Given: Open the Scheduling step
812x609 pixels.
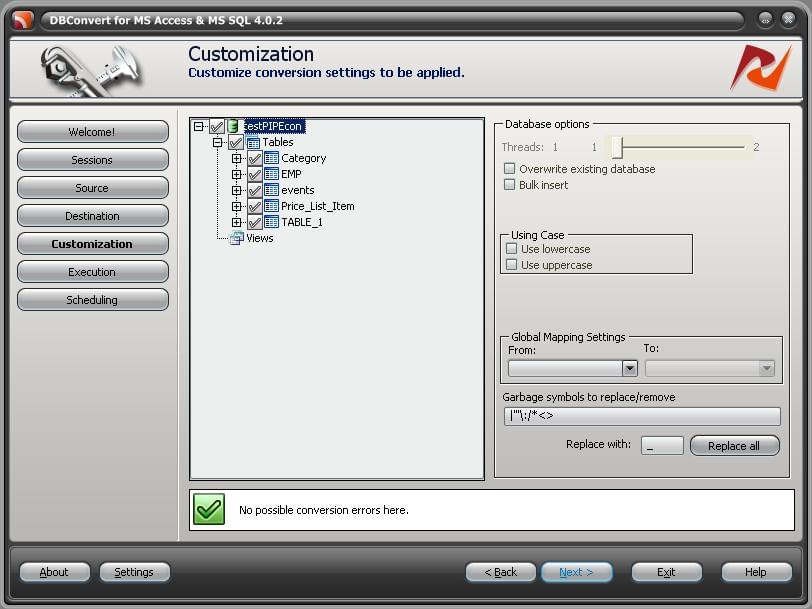Looking at the screenshot, I should 92,300.
